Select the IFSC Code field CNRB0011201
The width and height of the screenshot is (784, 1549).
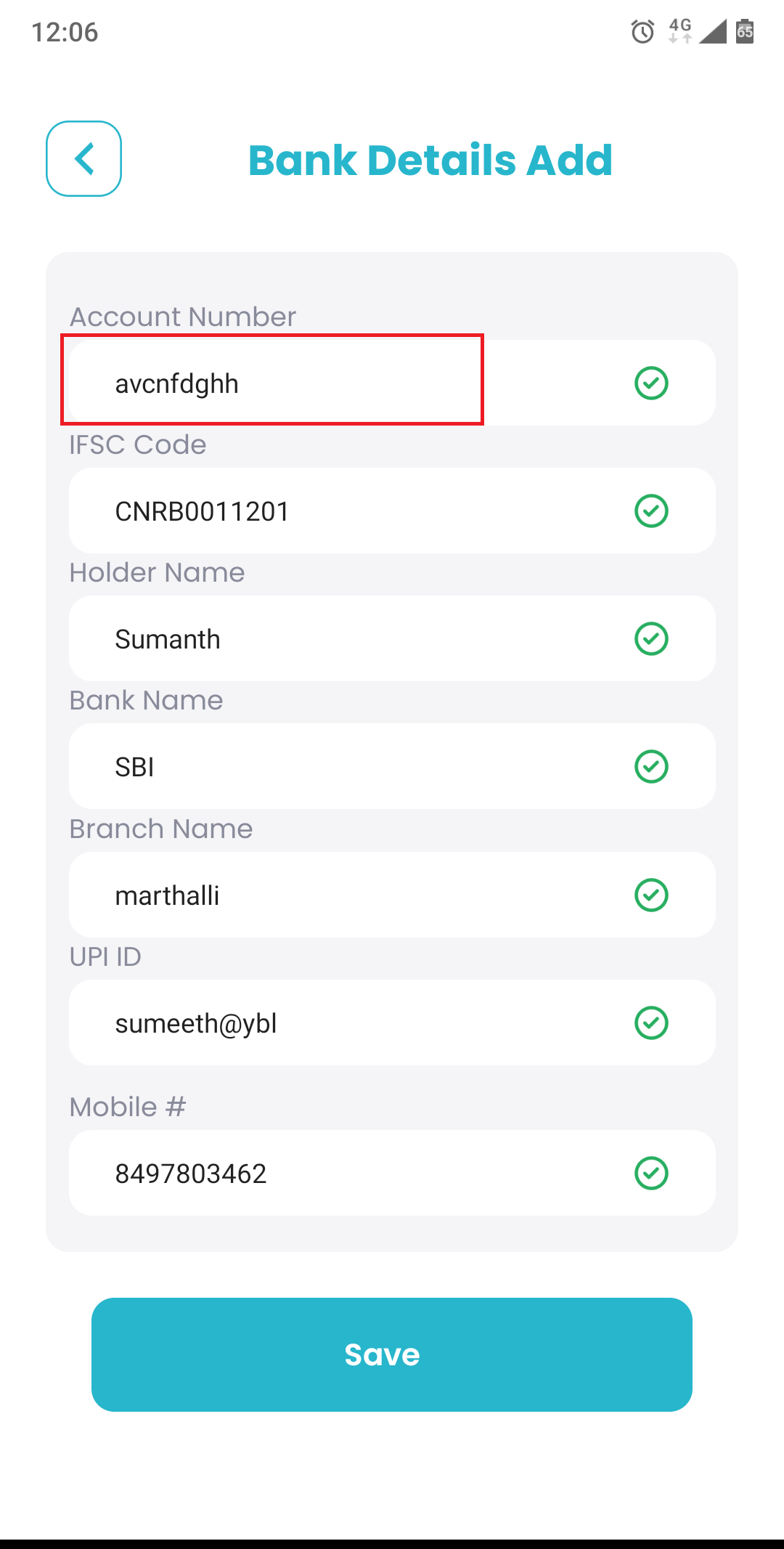[392, 511]
